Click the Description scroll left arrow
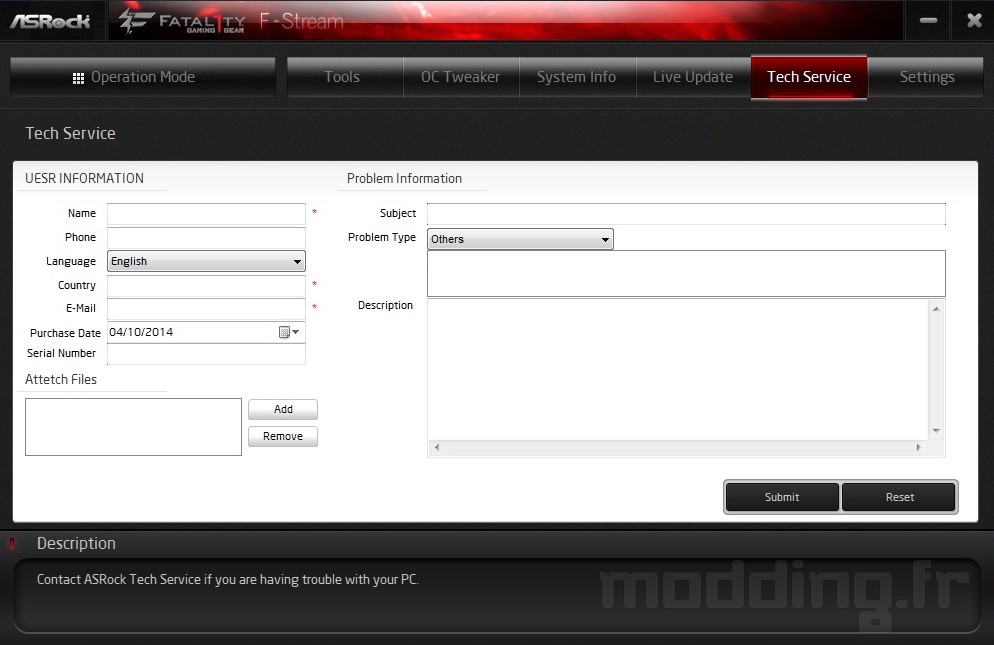The height and width of the screenshot is (645, 994). (x=437, y=448)
